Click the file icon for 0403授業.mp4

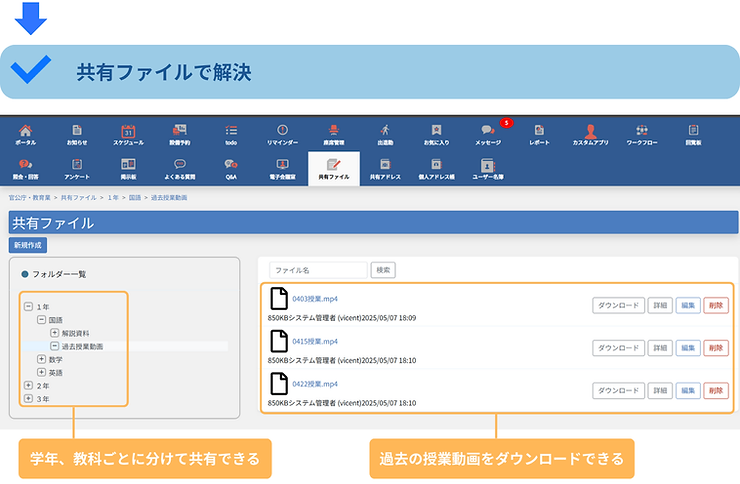(279, 300)
